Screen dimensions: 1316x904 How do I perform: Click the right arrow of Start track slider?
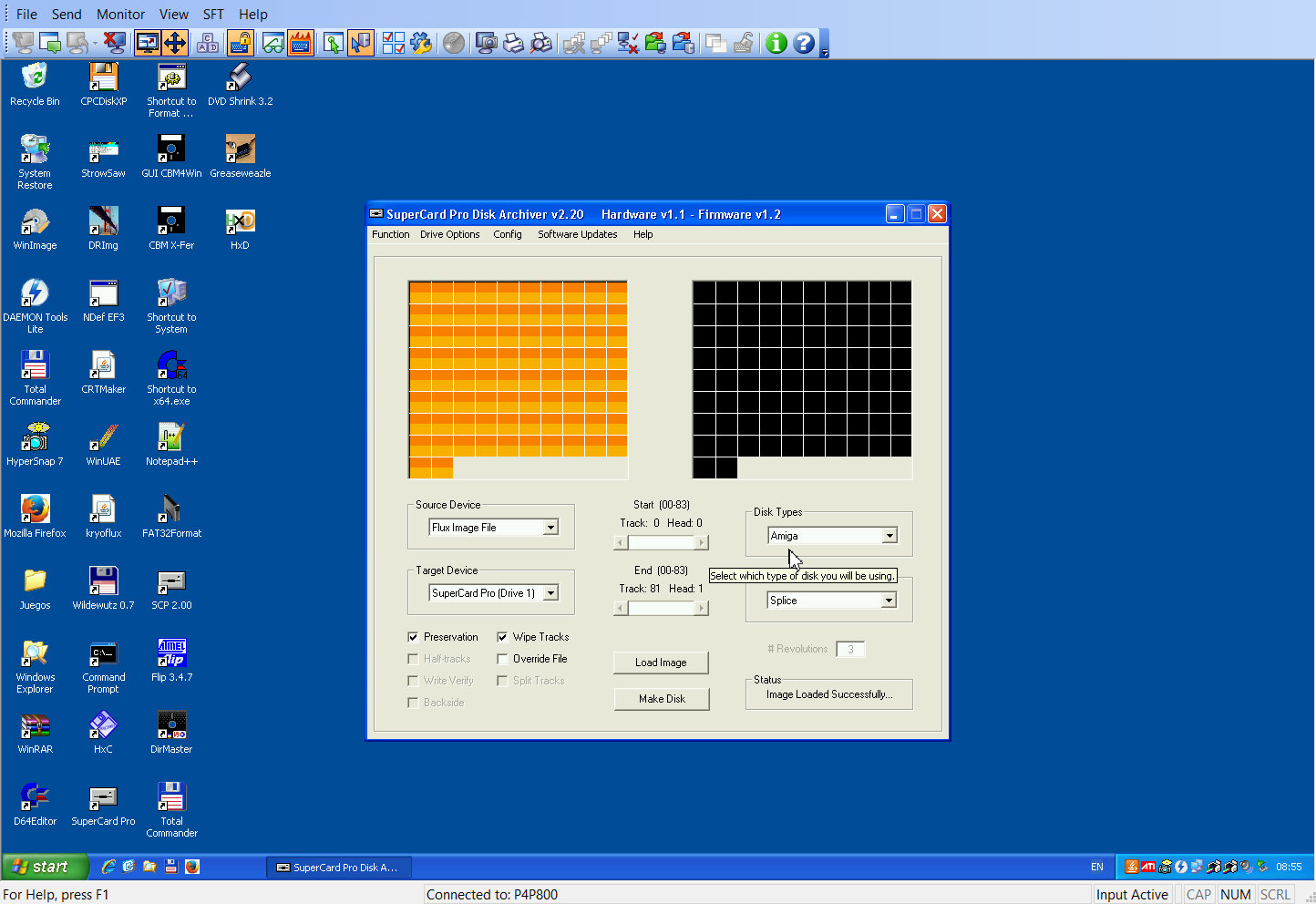(701, 542)
